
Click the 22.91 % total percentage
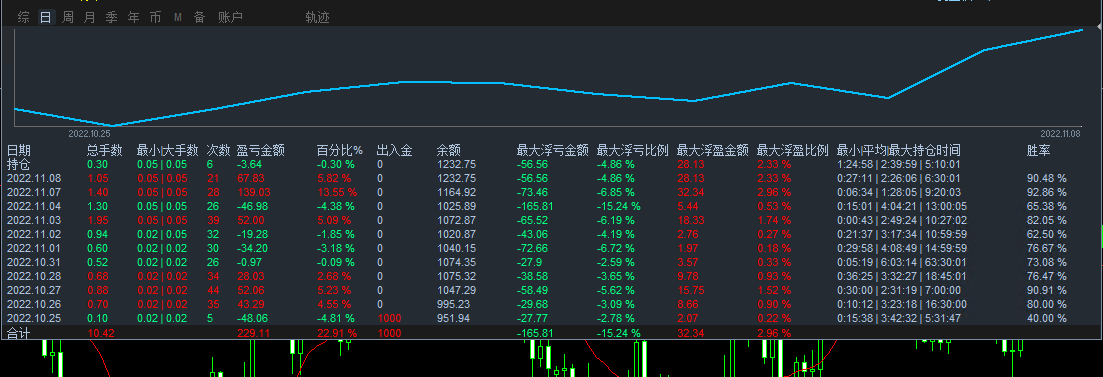(337, 333)
